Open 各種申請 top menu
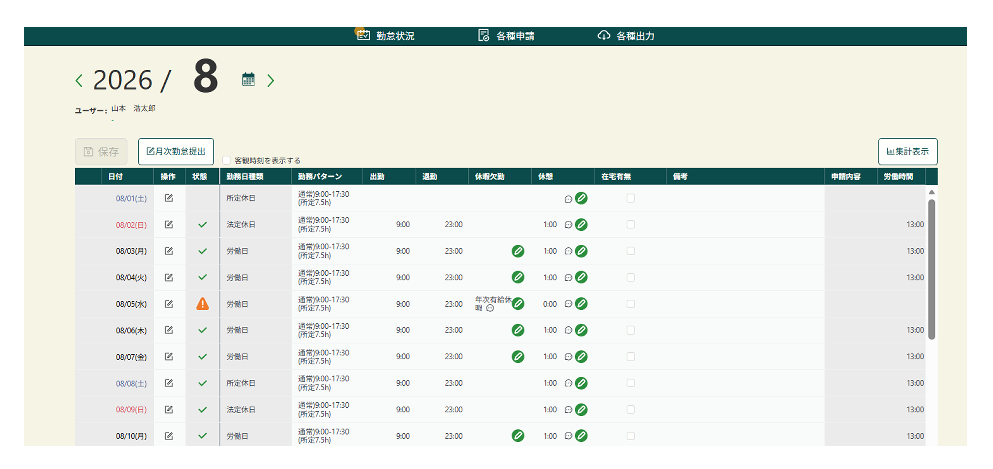The width and height of the screenshot is (993, 469). (x=506, y=36)
